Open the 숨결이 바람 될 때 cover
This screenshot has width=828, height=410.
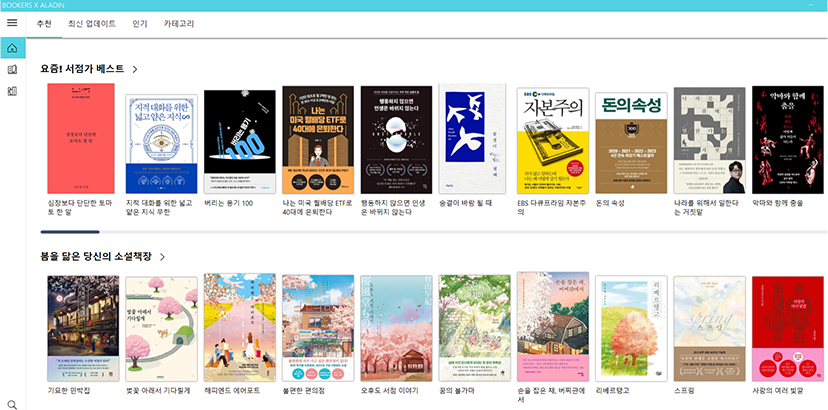(x=472, y=138)
